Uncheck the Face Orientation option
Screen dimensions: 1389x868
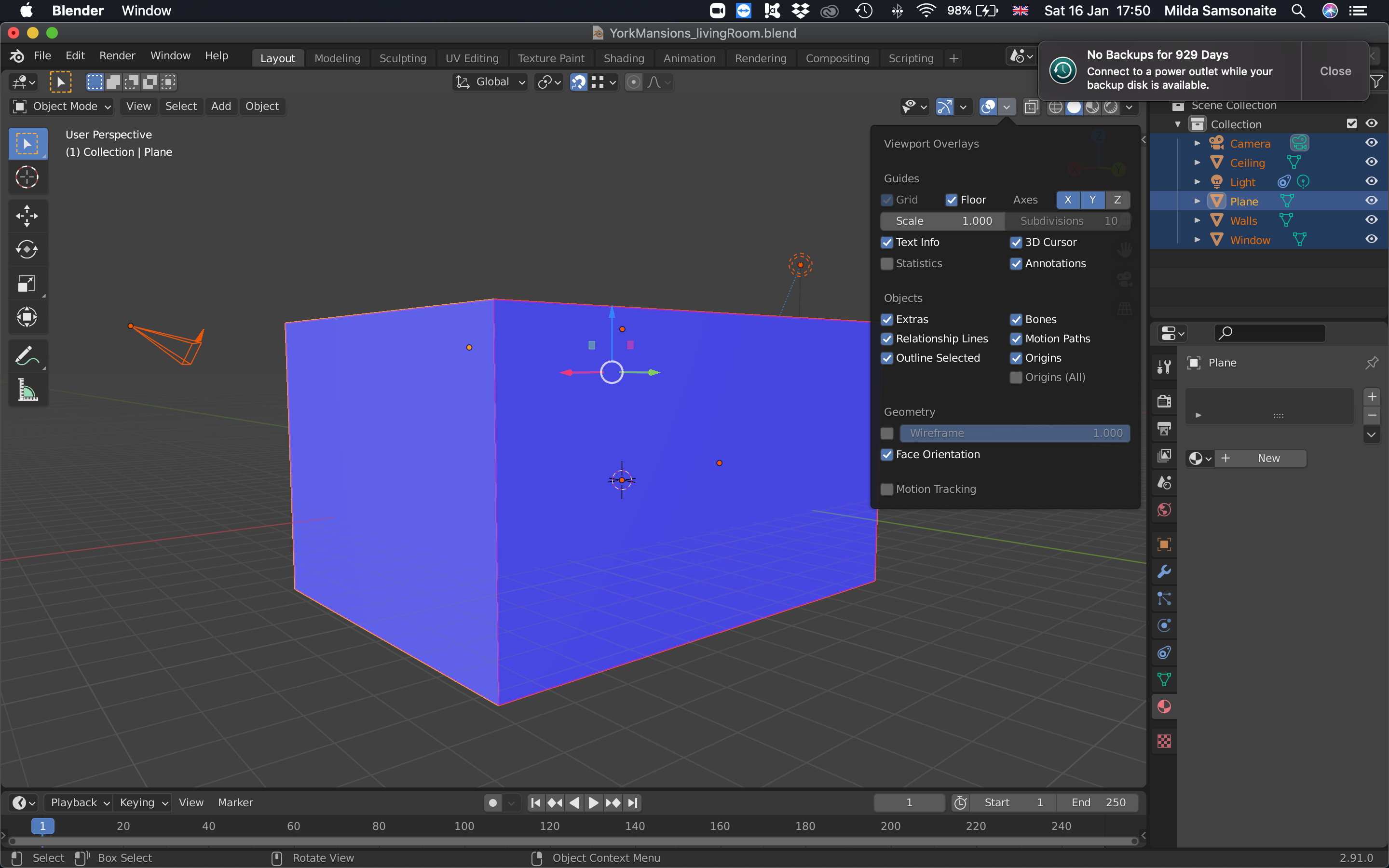[x=887, y=454]
